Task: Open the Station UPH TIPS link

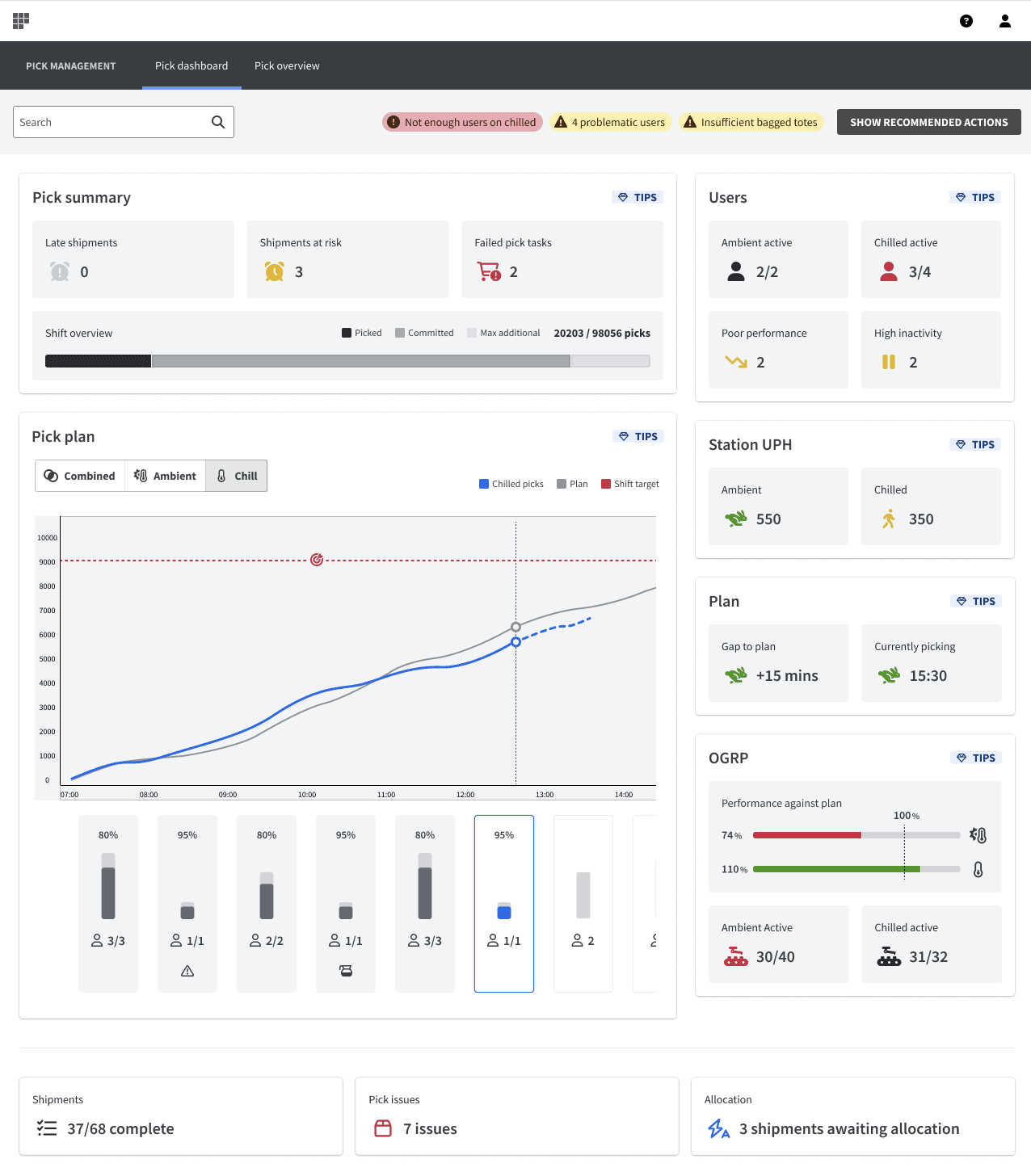Action: point(975,444)
